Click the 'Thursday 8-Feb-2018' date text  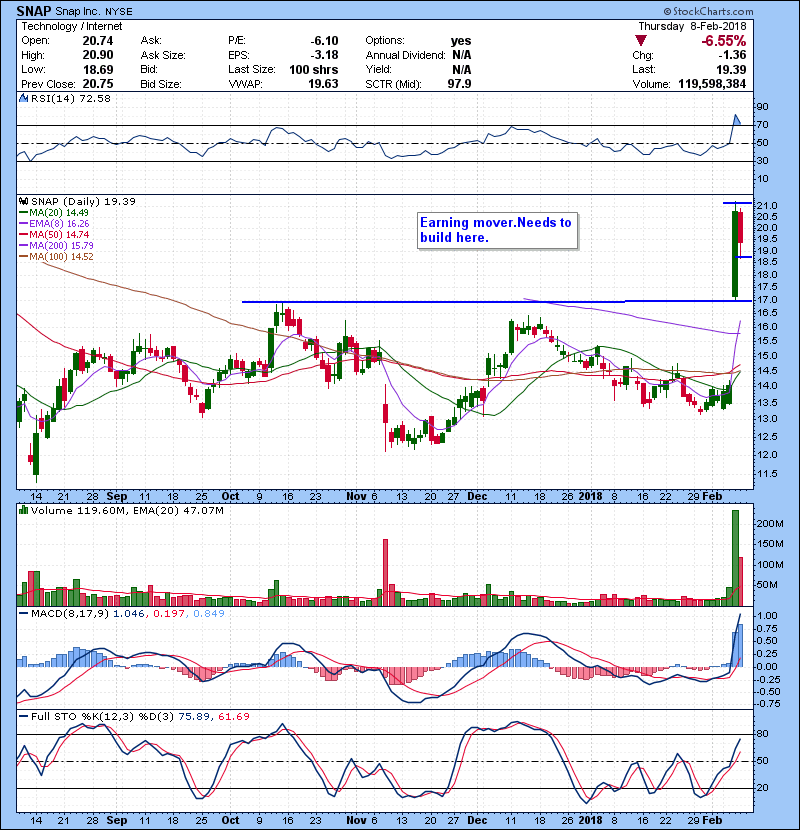tap(692, 26)
